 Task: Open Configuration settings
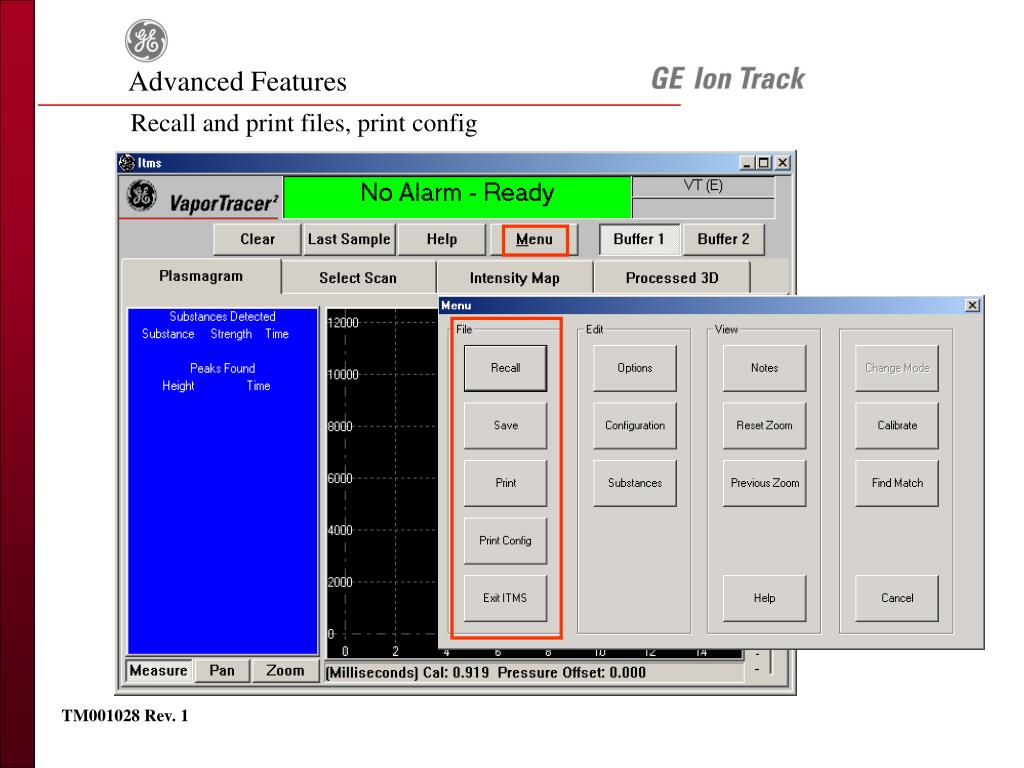pos(635,426)
